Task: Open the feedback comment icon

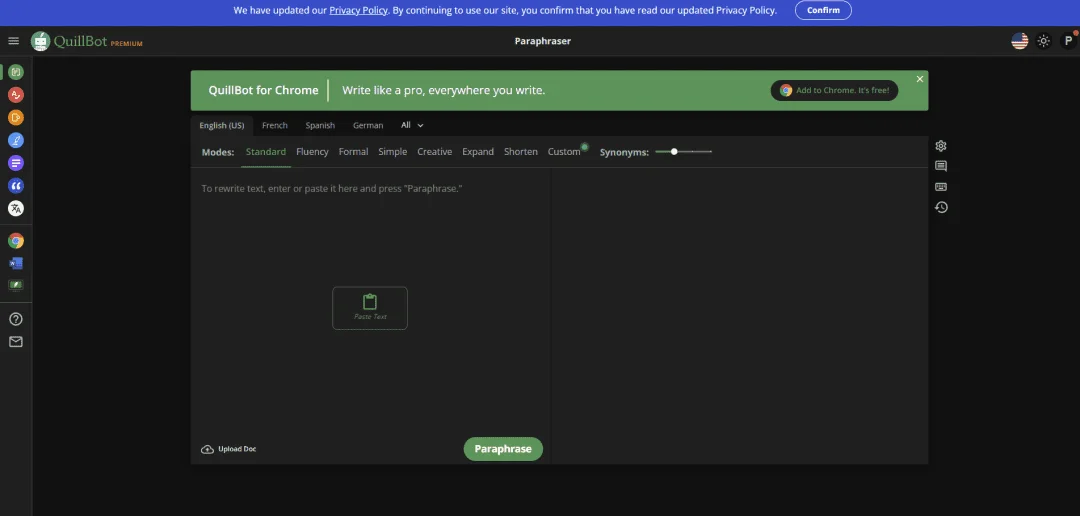Action: point(941,166)
